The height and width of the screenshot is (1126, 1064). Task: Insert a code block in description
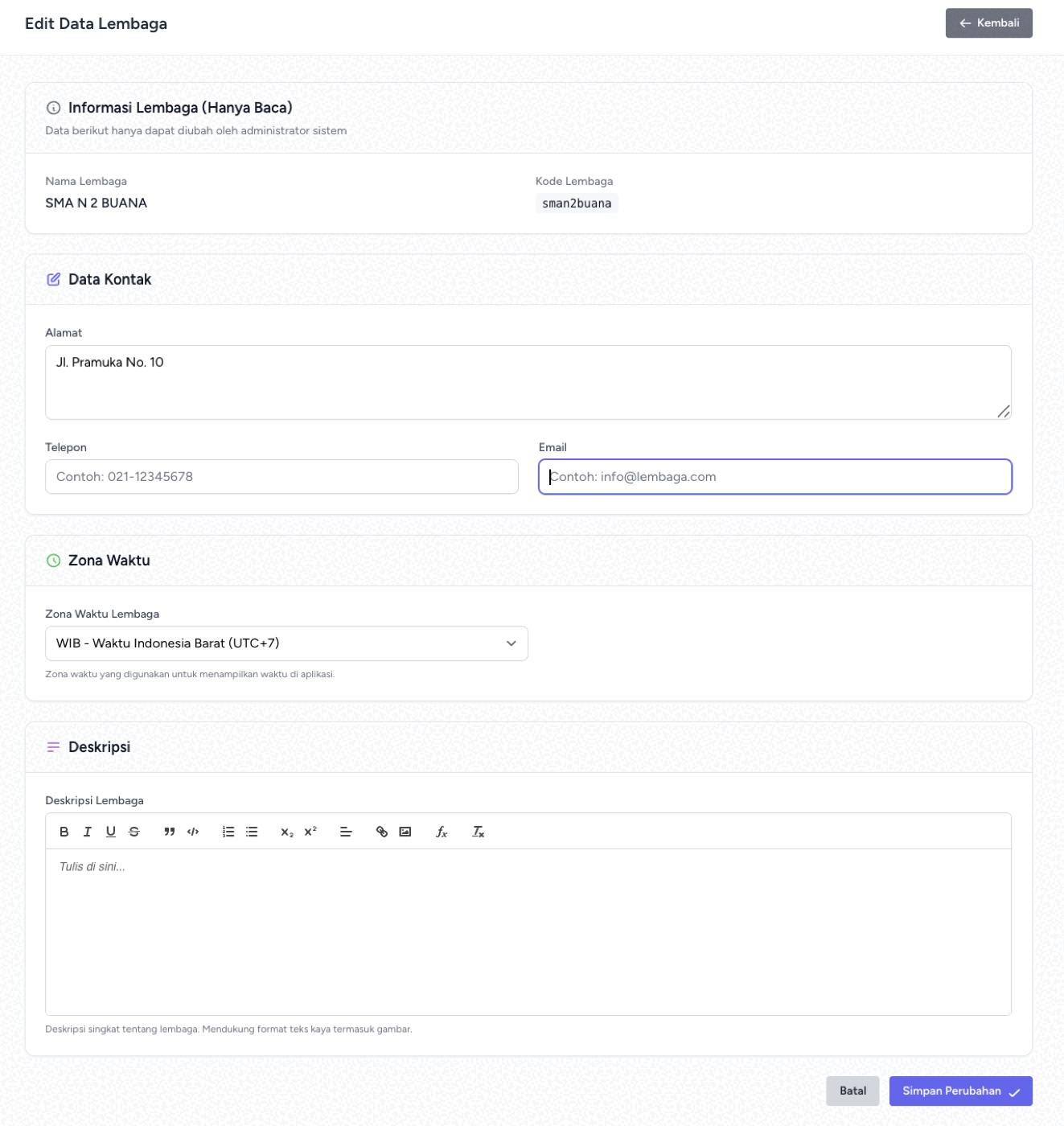coord(193,832)
